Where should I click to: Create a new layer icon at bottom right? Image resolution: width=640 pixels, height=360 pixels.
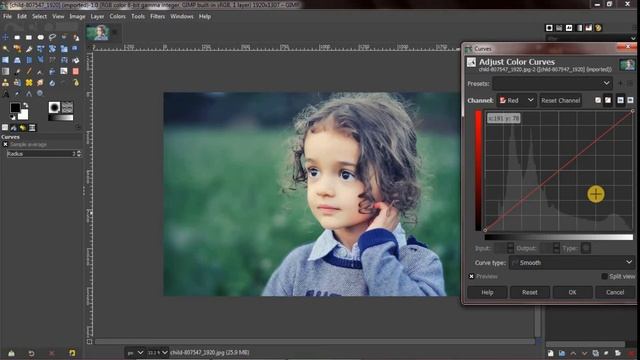551,353
